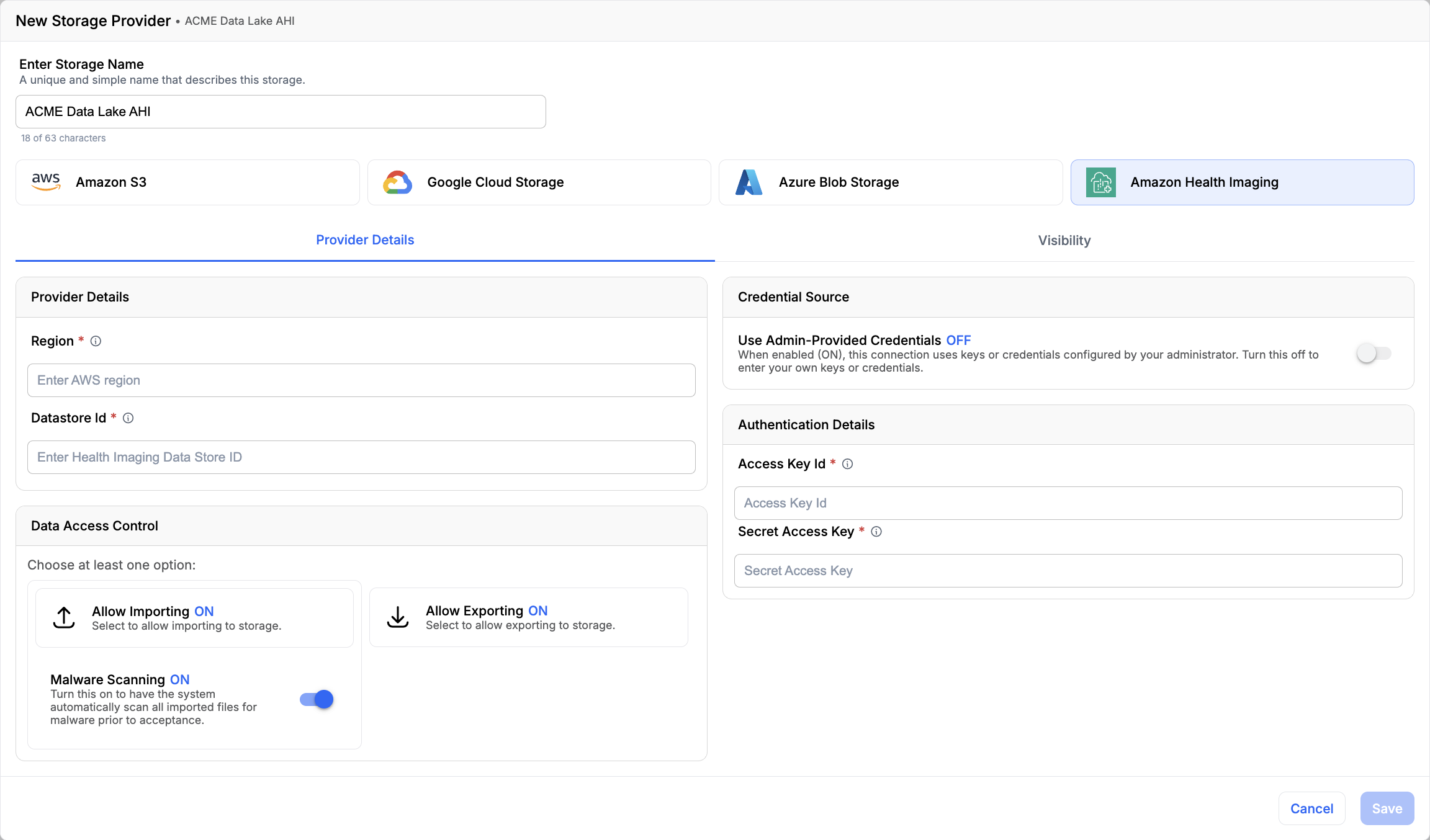The width and height of the screenshot is (1430, 840).
Task: Cancel the new storage provider dialog
Action: 1311,808
